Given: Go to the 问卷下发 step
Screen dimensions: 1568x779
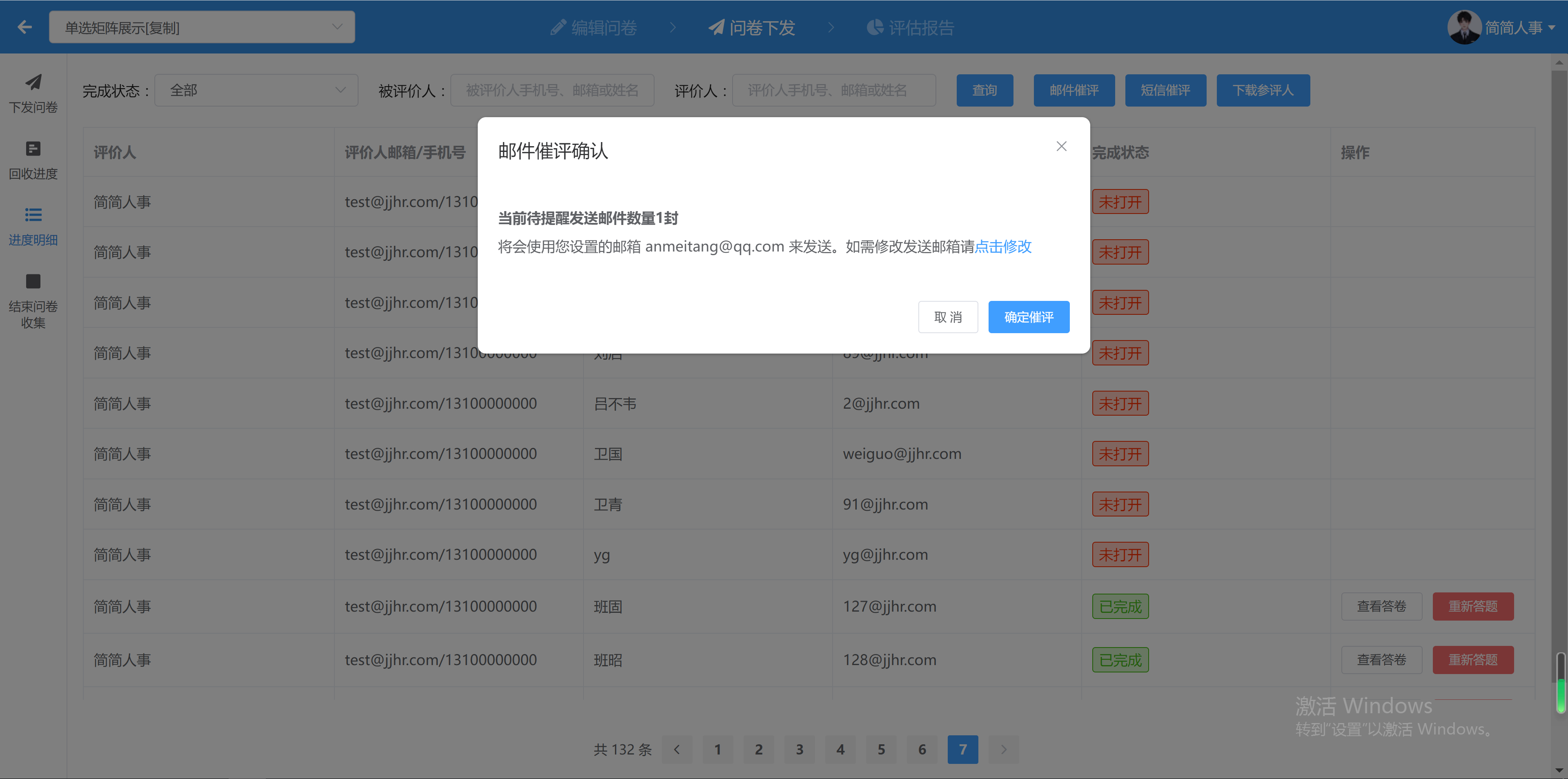Looking at the screenshot, I should click(752, 27).
